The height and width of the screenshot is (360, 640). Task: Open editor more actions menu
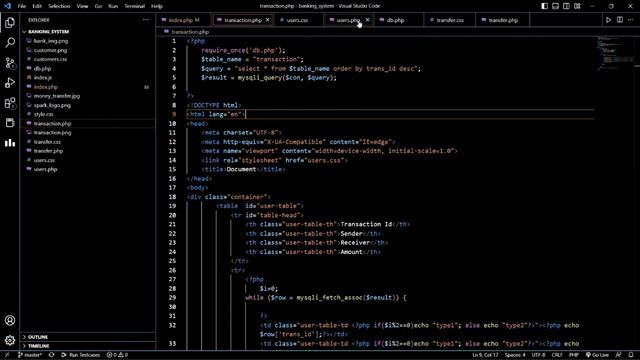[x=631, y=20]
